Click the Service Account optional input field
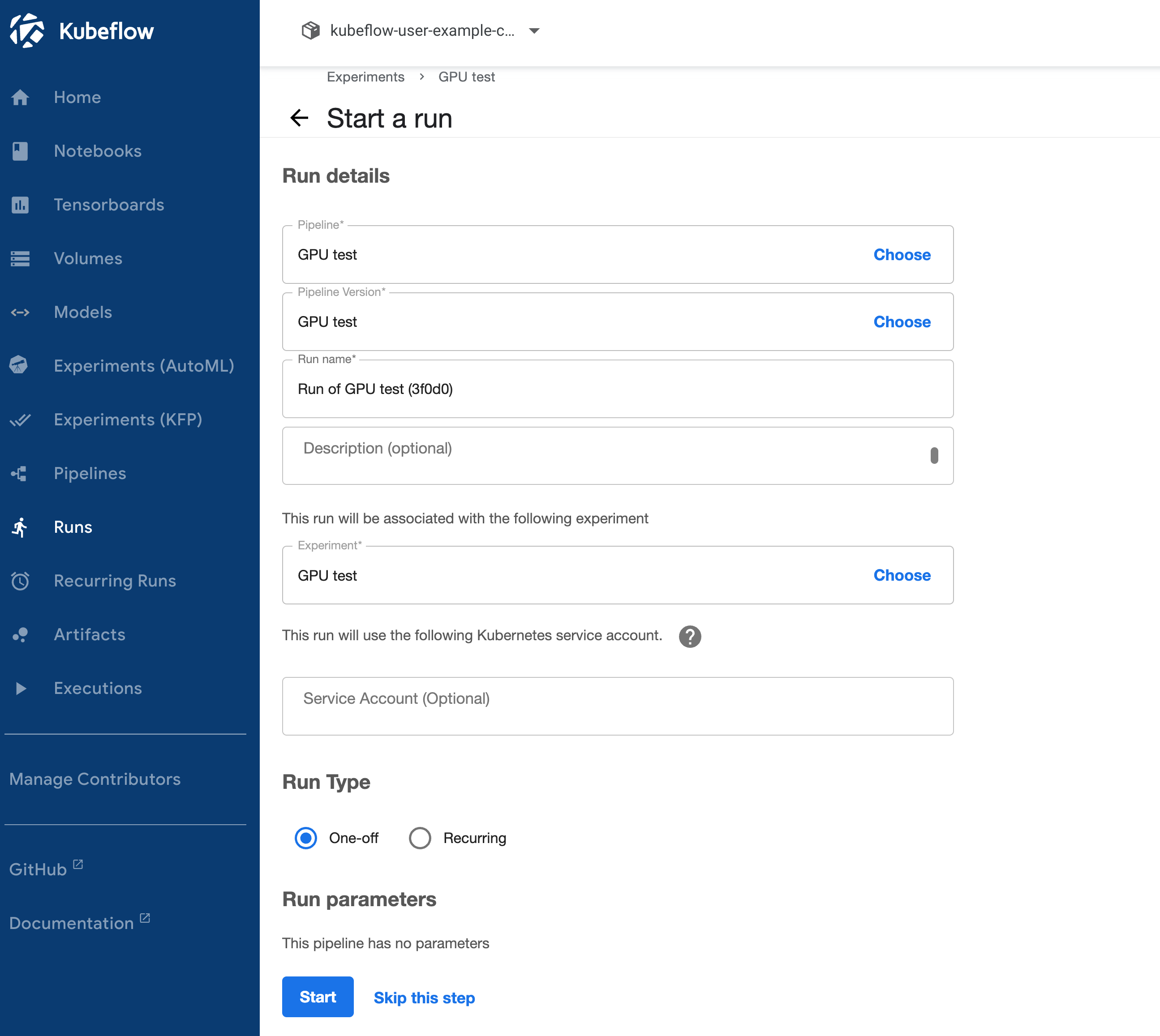This screenshot has width=1160, height=1036. click(617, 706)
